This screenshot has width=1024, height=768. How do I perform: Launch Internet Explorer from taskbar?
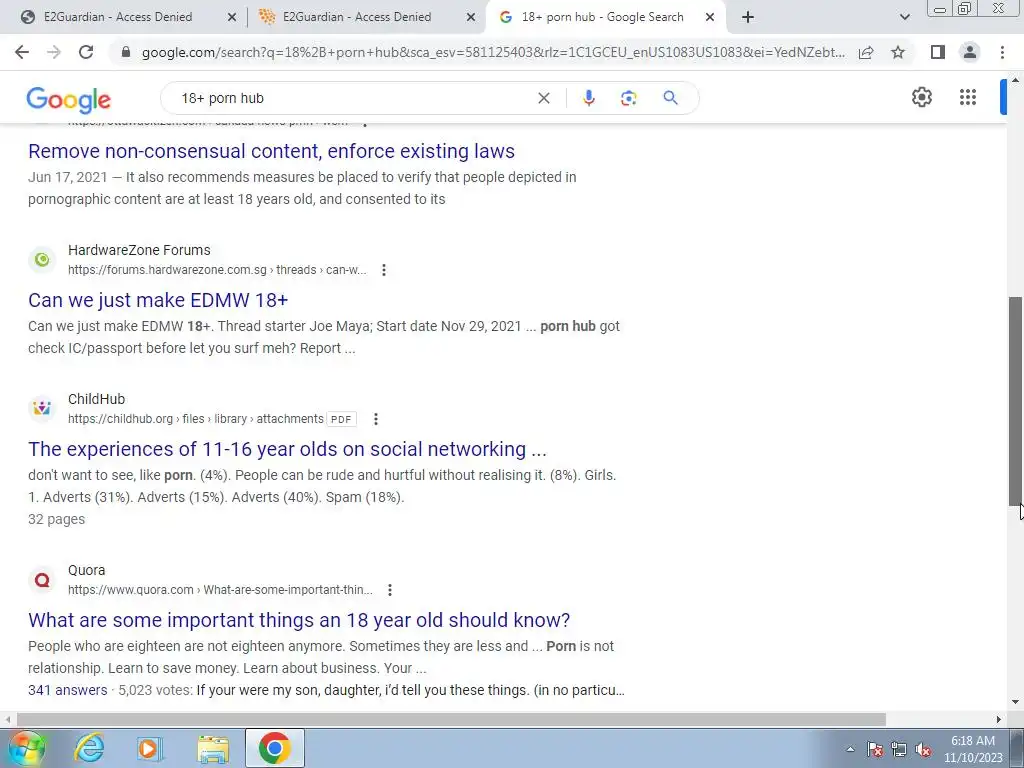(x=89, y=748)
